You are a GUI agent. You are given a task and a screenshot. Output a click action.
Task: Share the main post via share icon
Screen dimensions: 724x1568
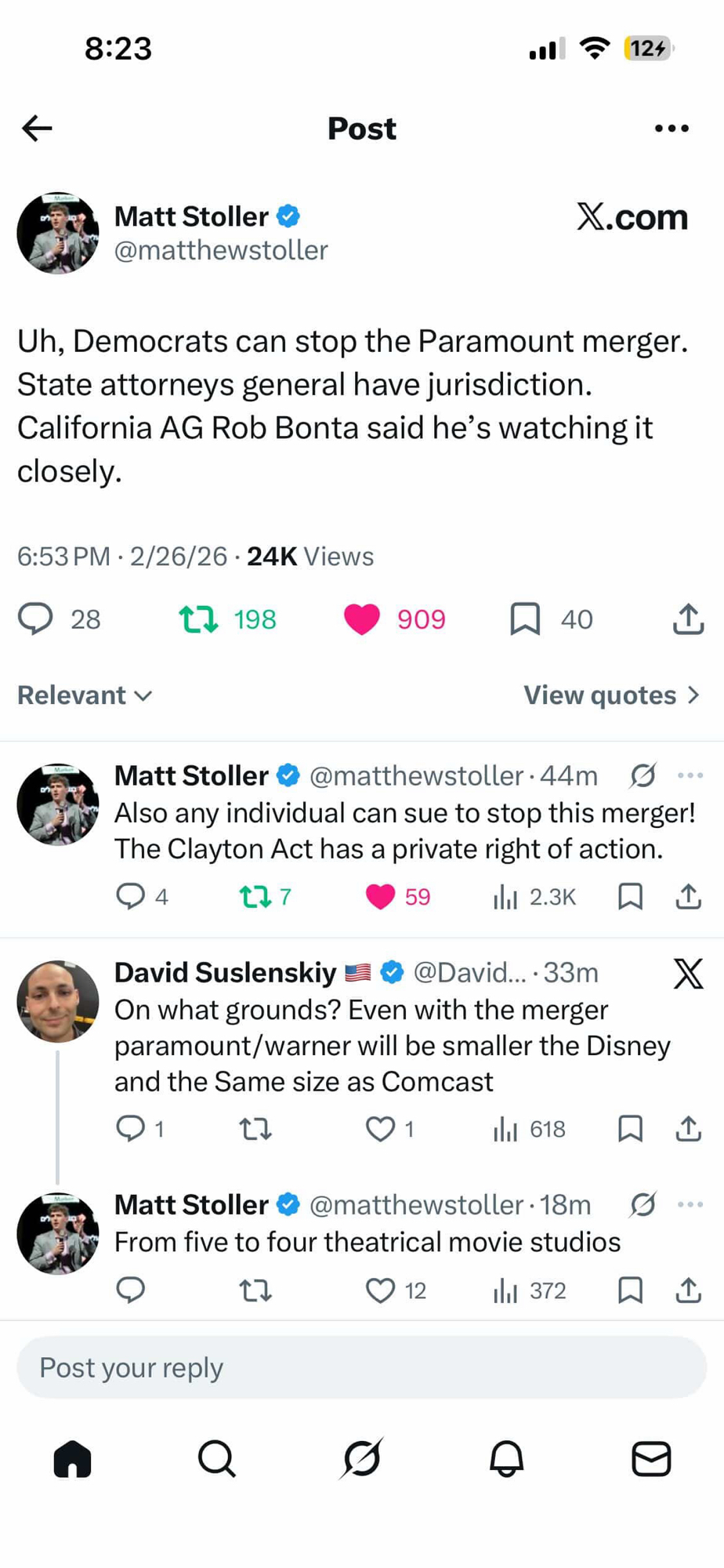688,619
